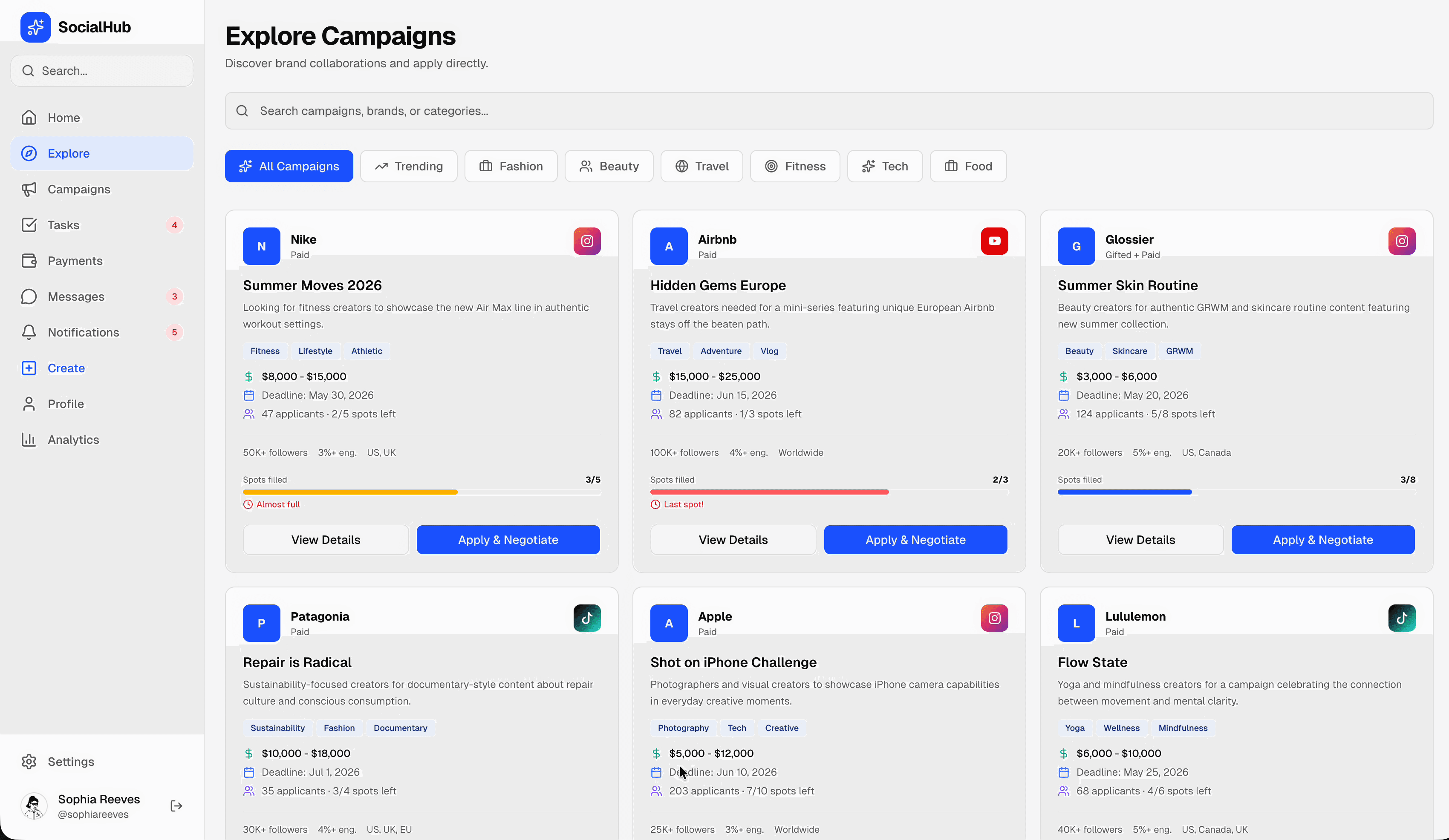Screen dimensions: 1449x840
Task: Click the YouTube icon on the Airbnb card
Action: 994,241
